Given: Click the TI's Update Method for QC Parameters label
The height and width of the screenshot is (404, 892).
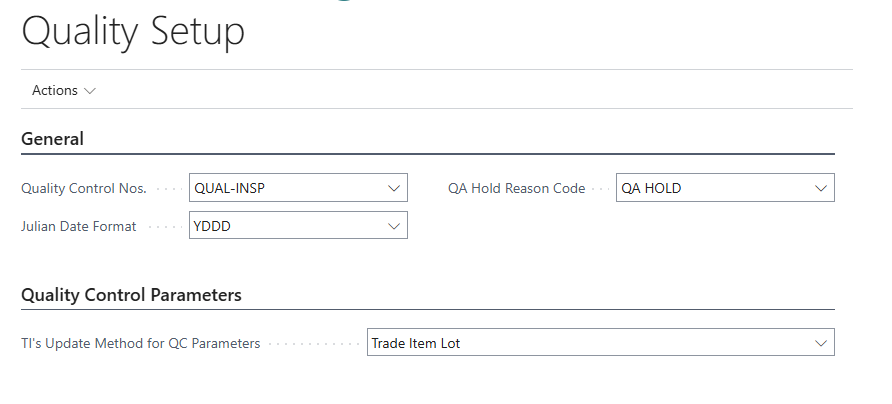Looking at the screenshot, I should [x=141, y=343].
